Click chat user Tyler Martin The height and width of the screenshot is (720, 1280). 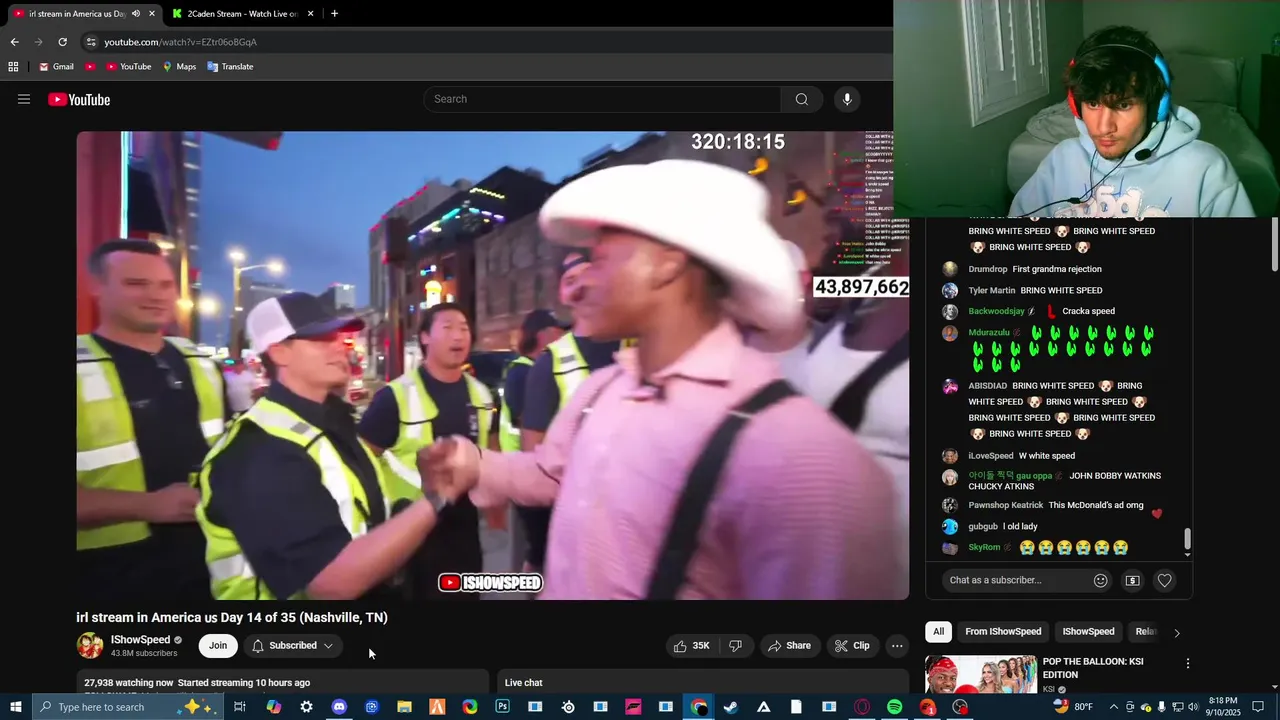pyautogui.click(x=992, y=291)
